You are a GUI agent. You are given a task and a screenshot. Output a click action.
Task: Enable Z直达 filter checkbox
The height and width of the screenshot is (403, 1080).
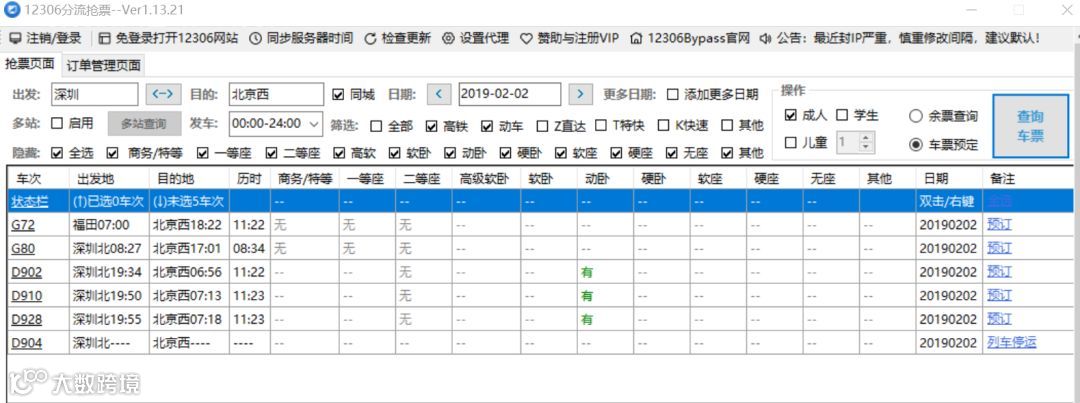coord(542,125)
